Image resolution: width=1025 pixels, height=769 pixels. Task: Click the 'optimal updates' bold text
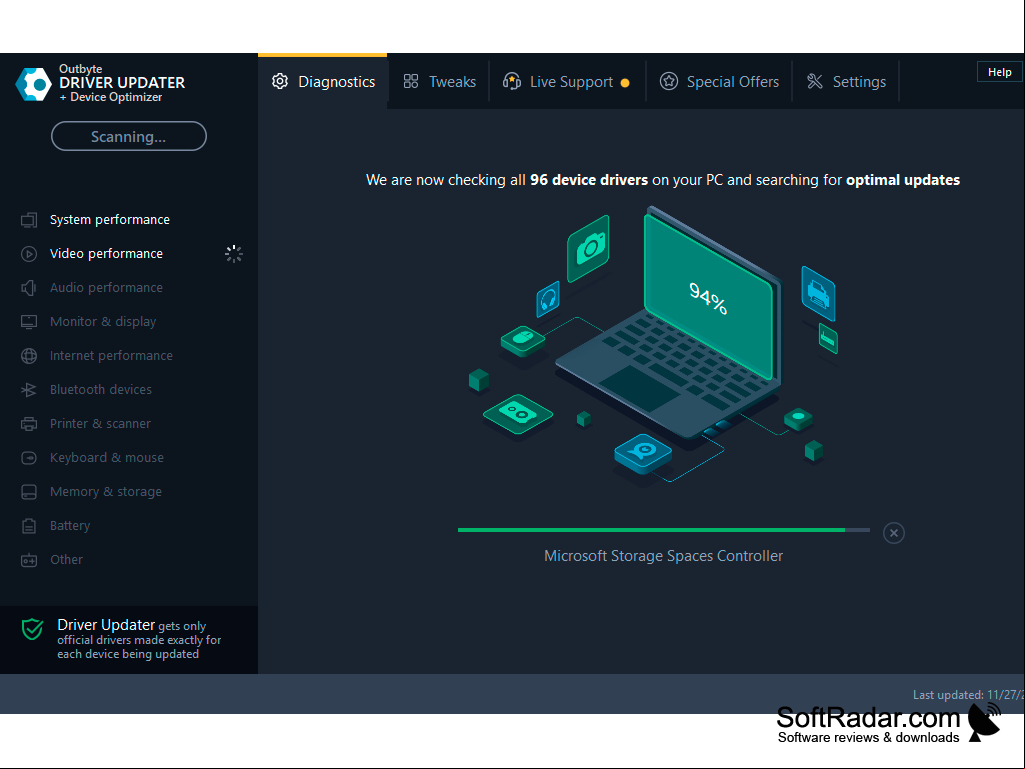click(x=903, y=180)
